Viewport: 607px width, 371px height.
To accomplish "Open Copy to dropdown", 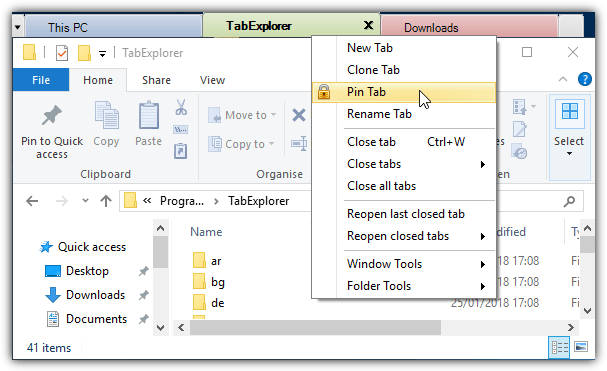I will (242, 144).
